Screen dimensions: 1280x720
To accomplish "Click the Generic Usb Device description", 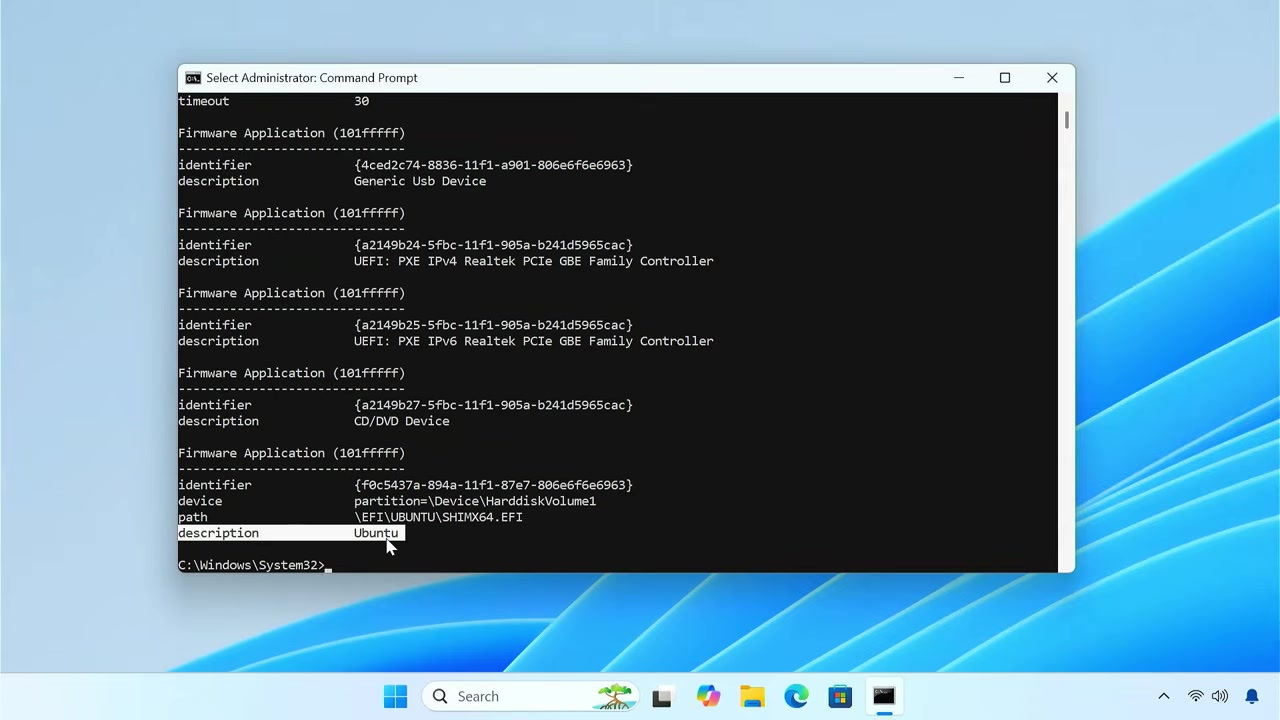I will (x=420, y=181).
